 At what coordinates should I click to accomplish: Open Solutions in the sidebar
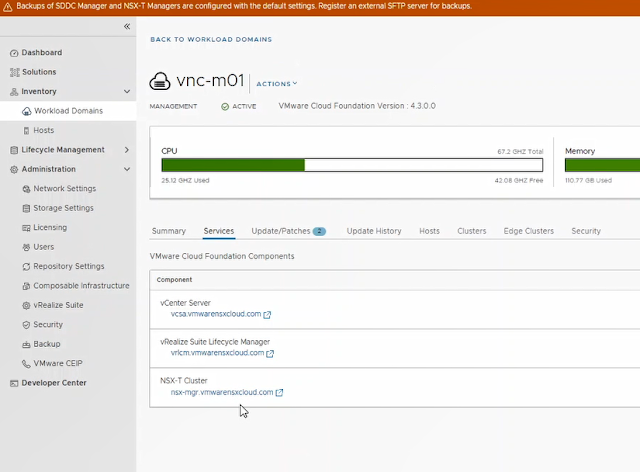coord(39,72)
